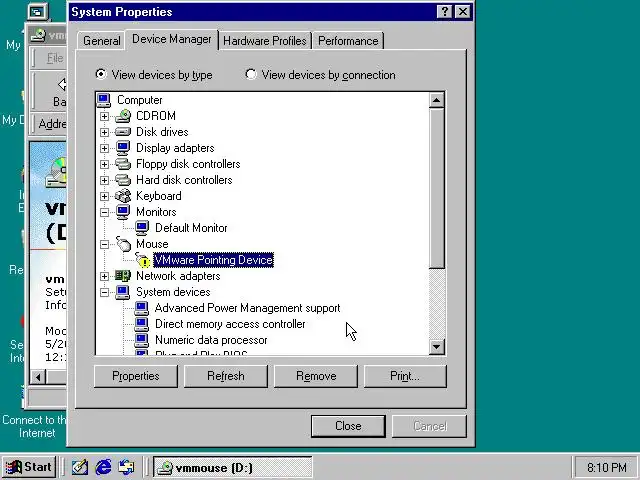This screenshot has width=640, height=480.
Task: Expand the Disk drives node
Action: pyautogui.click(x=104, y=132)
